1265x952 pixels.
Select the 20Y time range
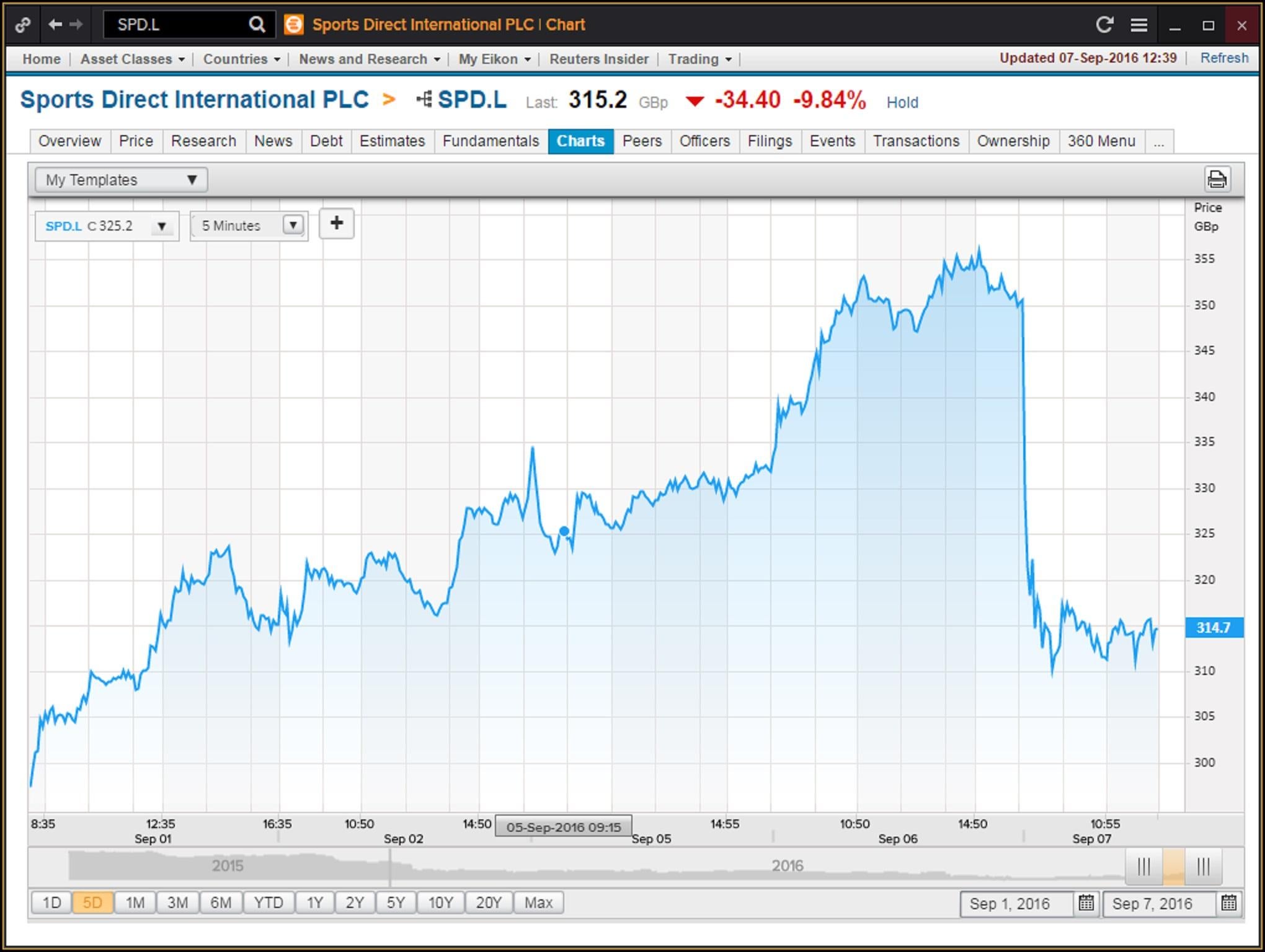coord(489,902)
